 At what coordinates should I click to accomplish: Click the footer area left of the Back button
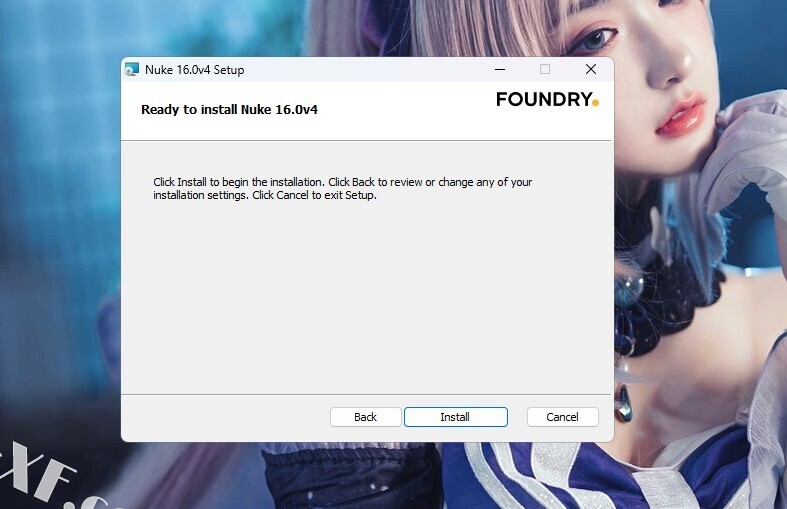tap(225, 418)
